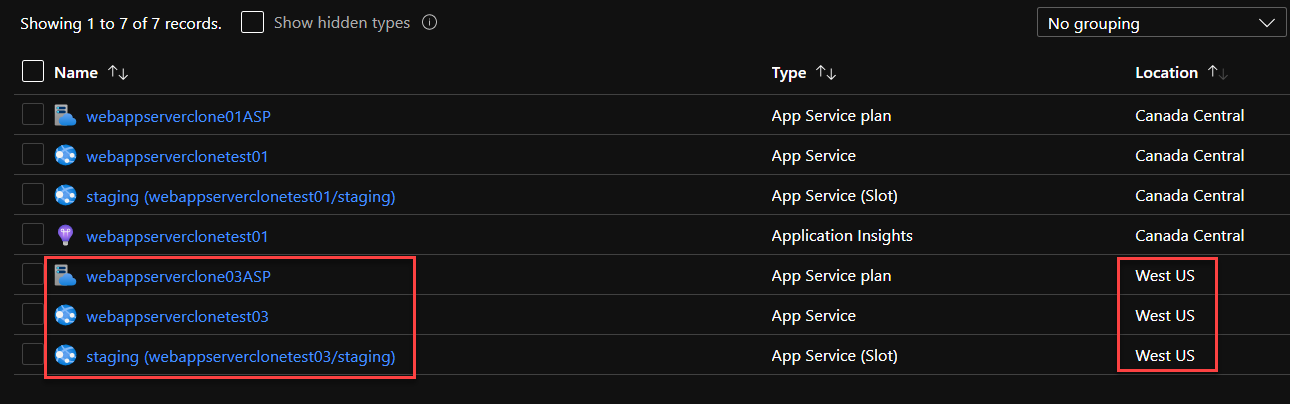Click the info icon beside Show hidden types
The image size is (1290, 404).
click(x=429, y=22)
